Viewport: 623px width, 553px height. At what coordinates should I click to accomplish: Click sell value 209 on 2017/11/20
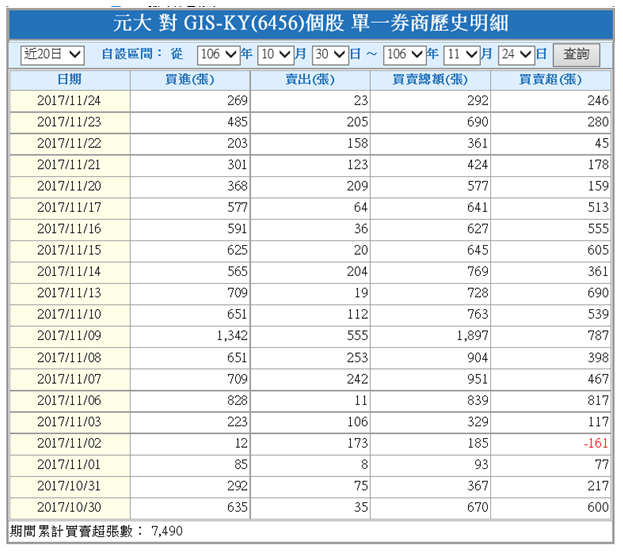click(358, 187)
